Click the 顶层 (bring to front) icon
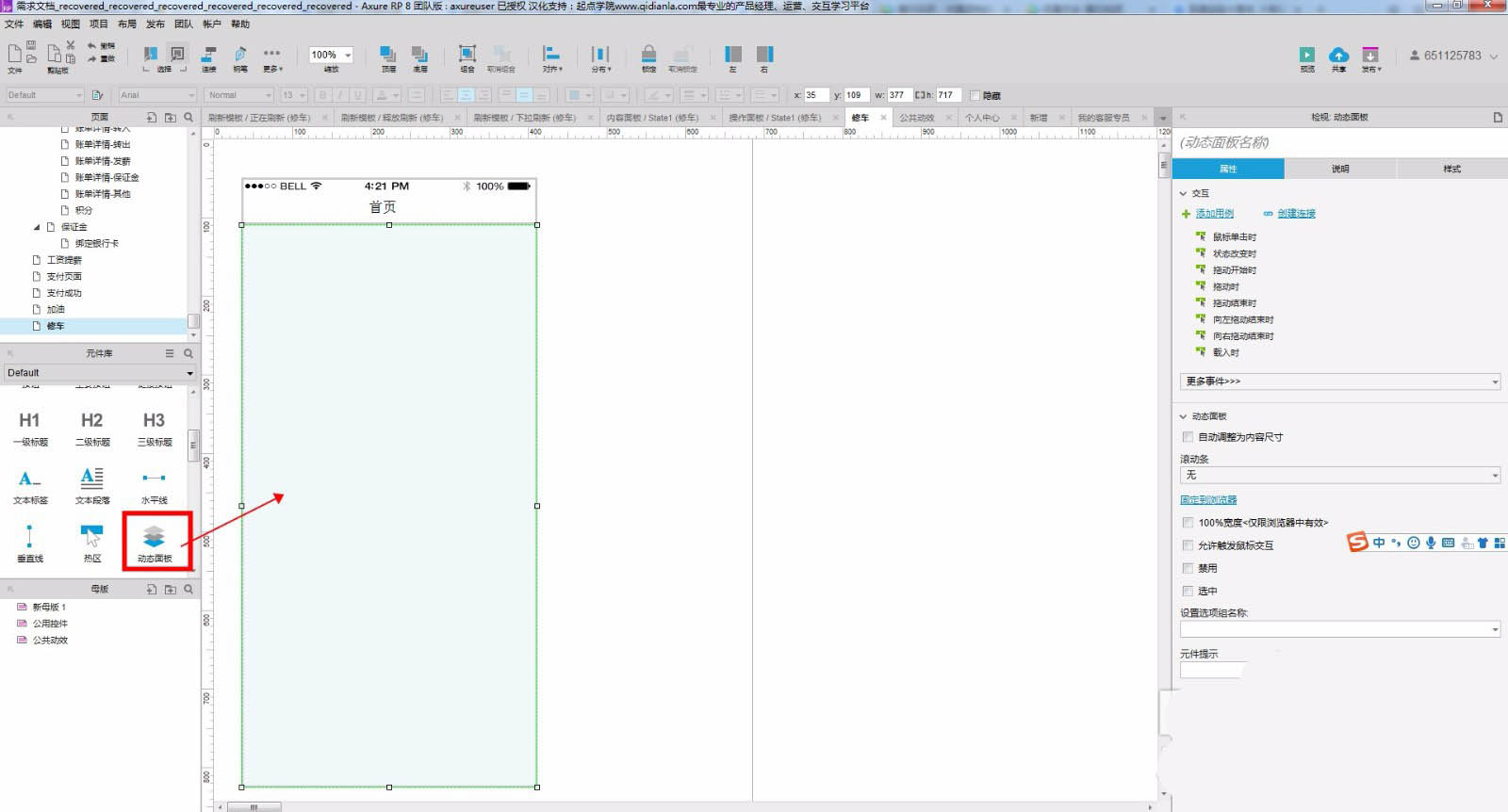Image resolution: width=1508 pixels, height=812 pixels. coord(387,56)
